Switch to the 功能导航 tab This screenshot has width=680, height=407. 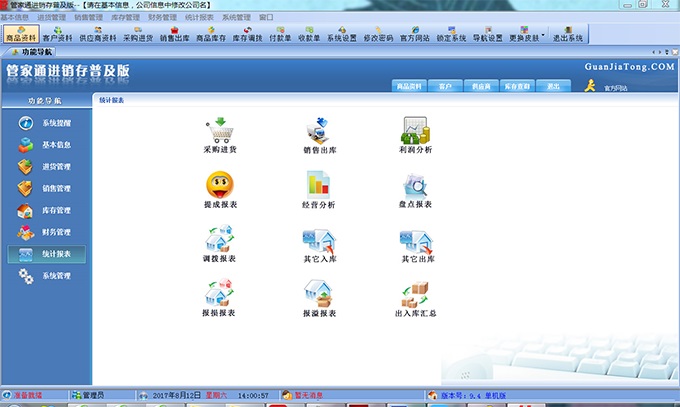pos(33,52)
